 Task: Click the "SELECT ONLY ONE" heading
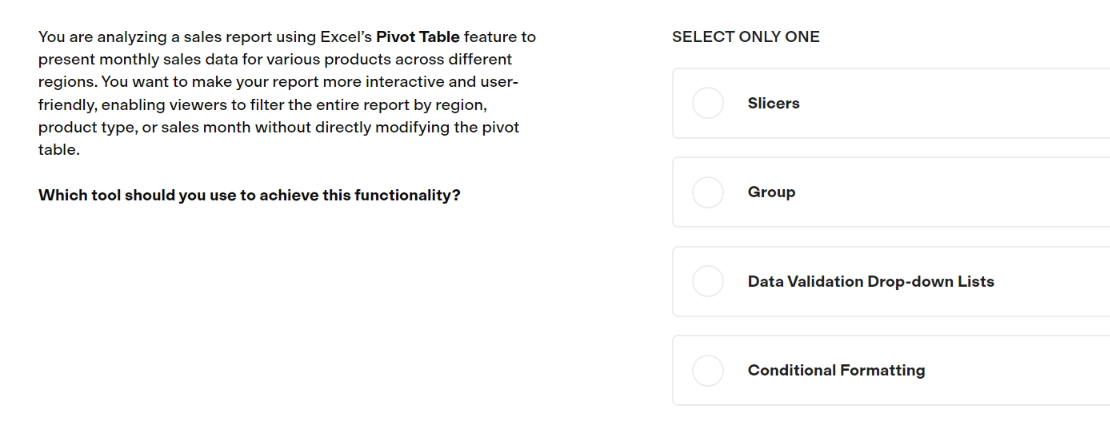pos(745,37)
